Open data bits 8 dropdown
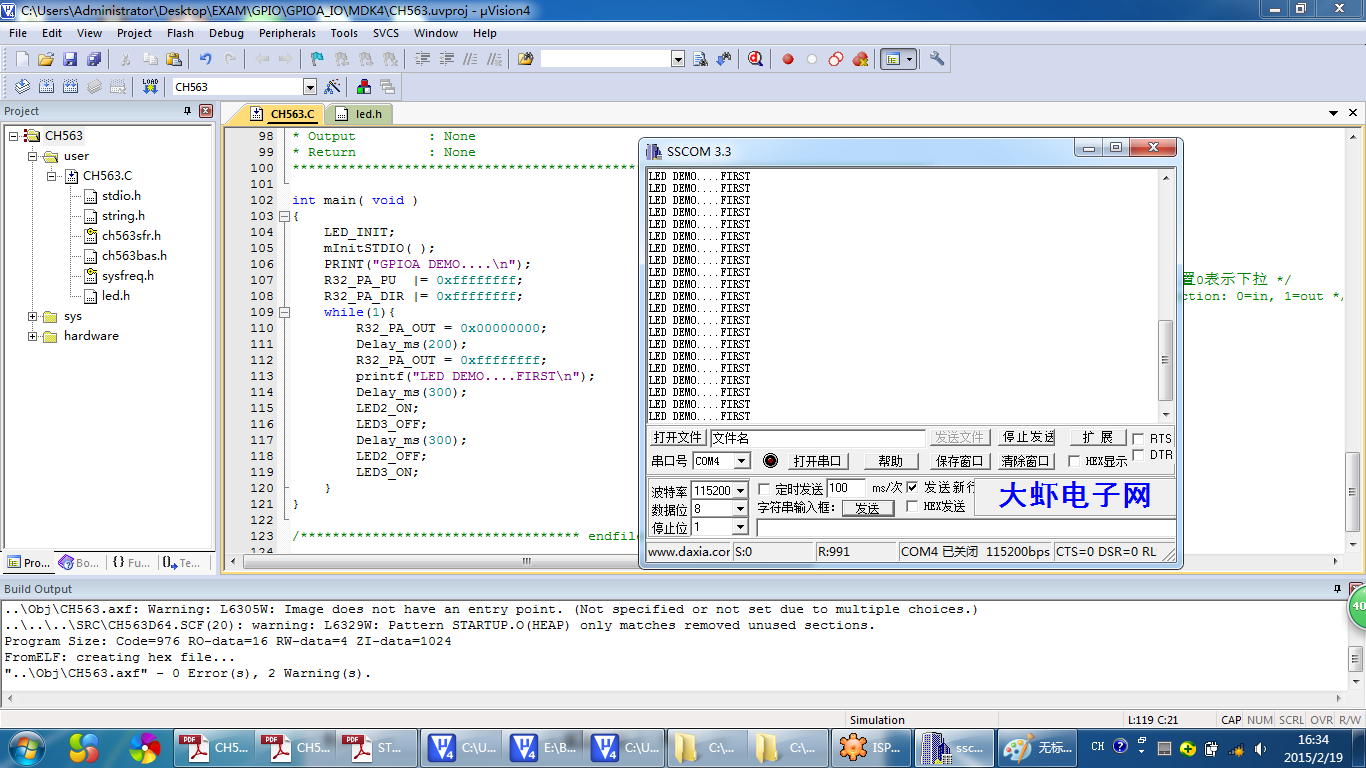The width and height of the screenshot is (1366, 768). click(740, 509)
